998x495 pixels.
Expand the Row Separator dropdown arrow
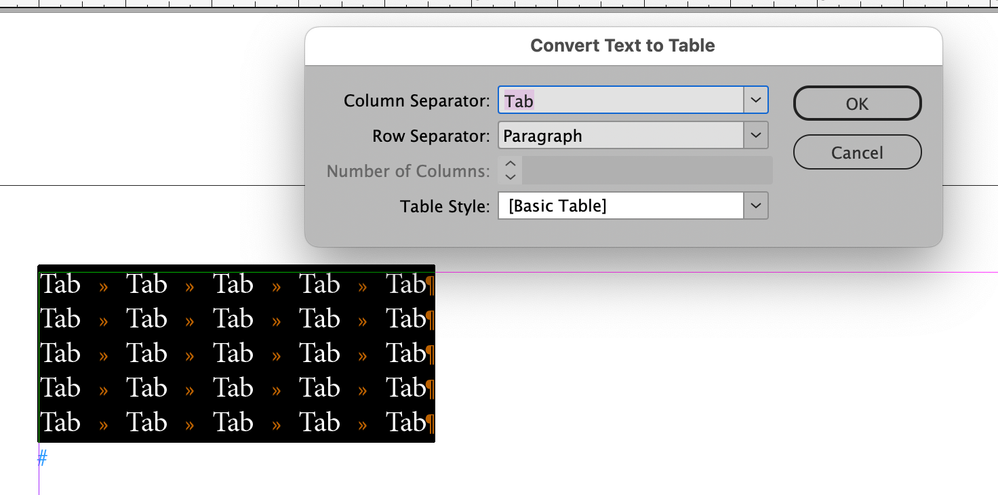[756, 135]
